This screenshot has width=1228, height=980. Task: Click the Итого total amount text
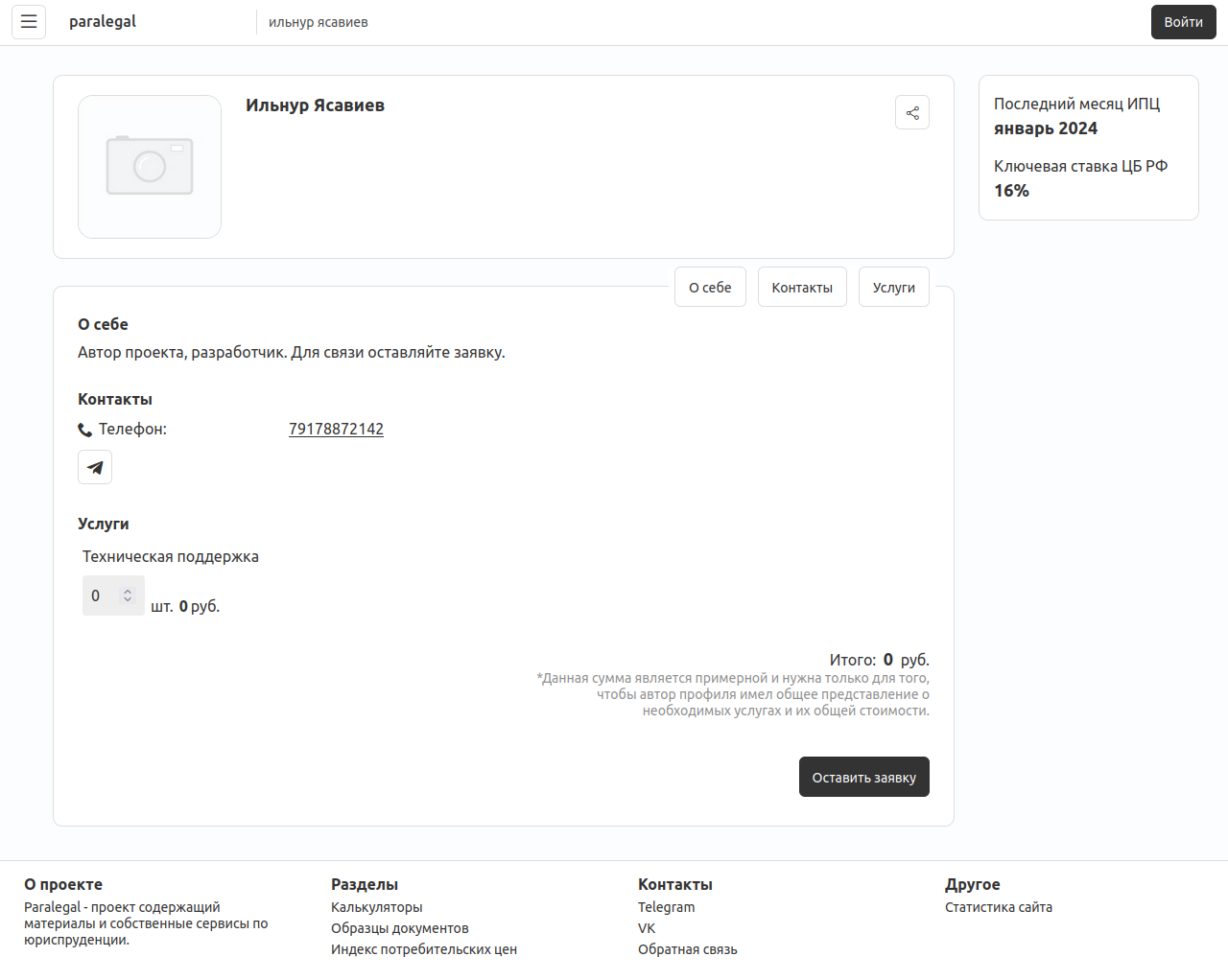880,660
